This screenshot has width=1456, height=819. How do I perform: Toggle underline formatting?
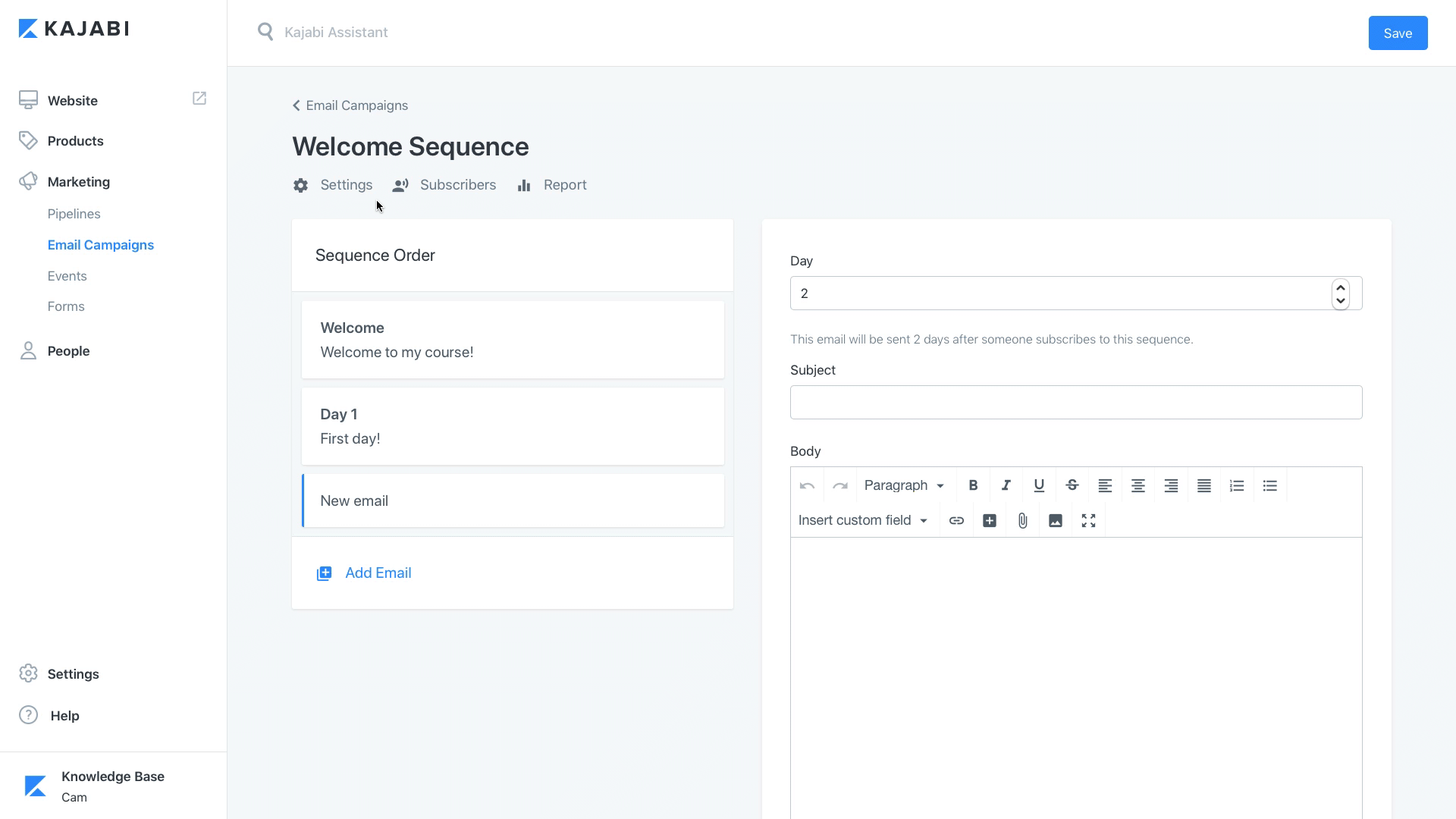[x=1039, y=485]
